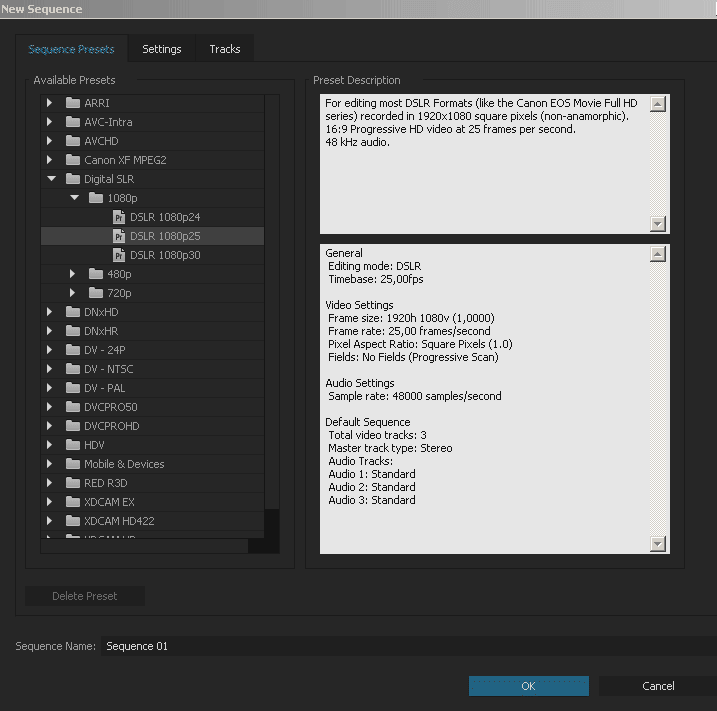Image resolution: width=717 pixels, height=711 pixels.
Task: Expand the RED R3D folder arrow
Action: (x=49, y=483)
